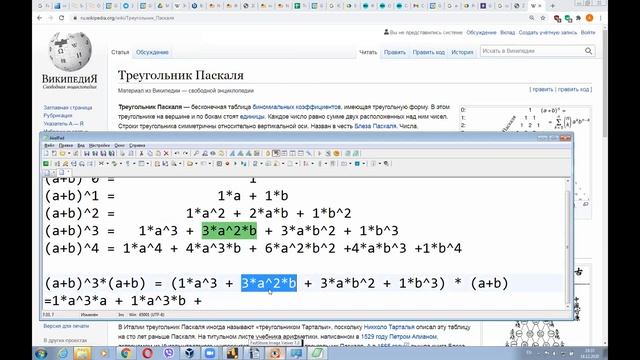Open File Explorer folder in taskbar
Image resolution: width=640 pixels, height=360 pixels.
click(x=83, y=353)
